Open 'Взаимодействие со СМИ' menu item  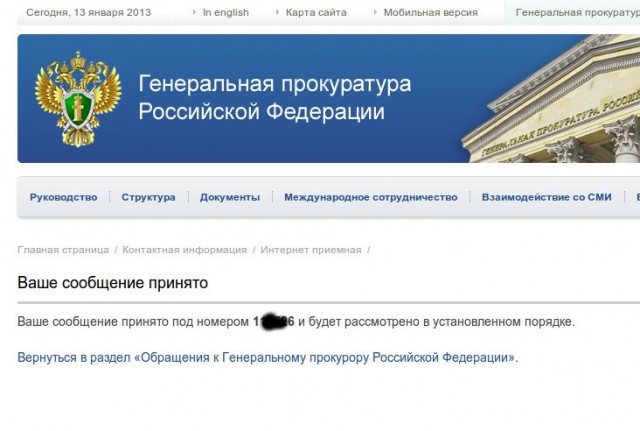tap(547, 198)
